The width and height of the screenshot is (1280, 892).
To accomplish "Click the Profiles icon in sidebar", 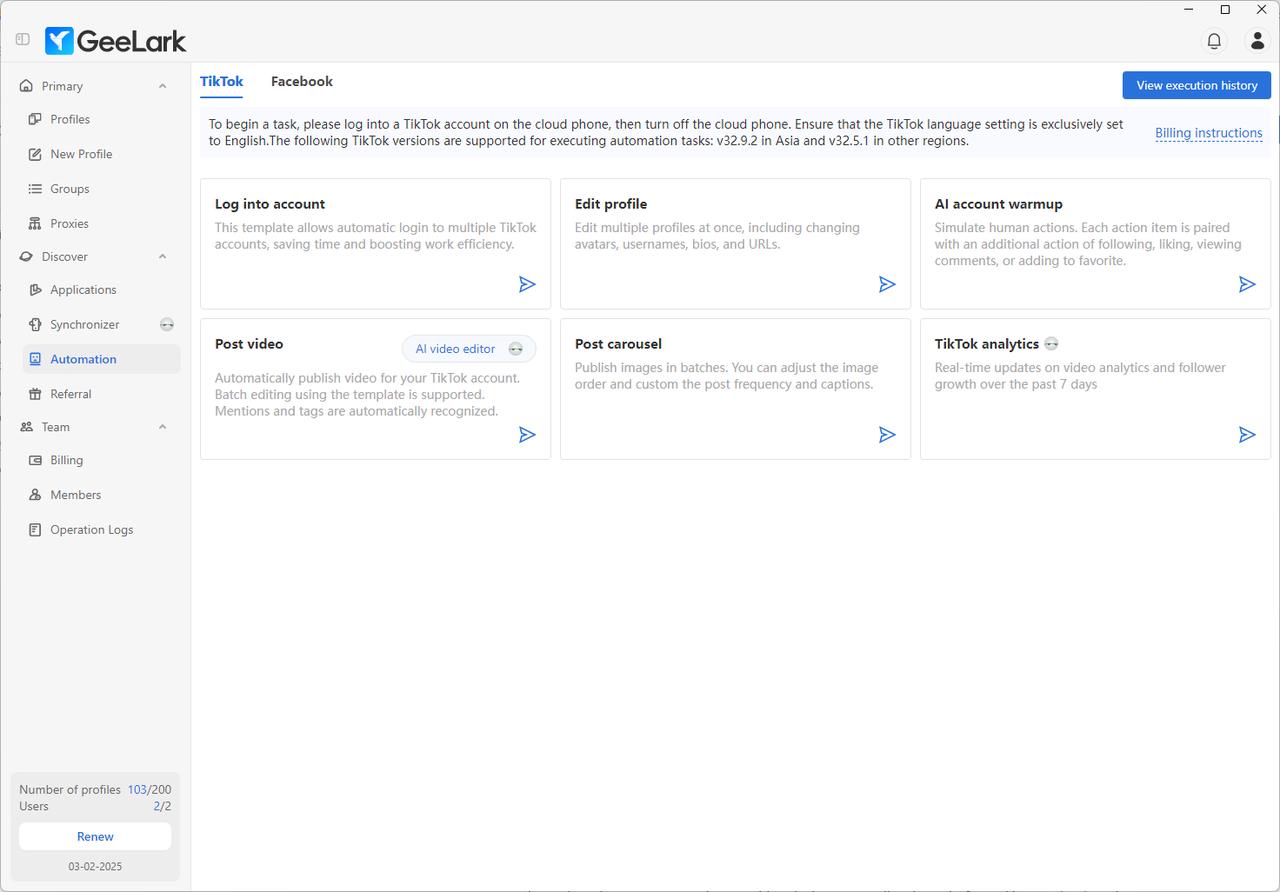I will point(35,119).
